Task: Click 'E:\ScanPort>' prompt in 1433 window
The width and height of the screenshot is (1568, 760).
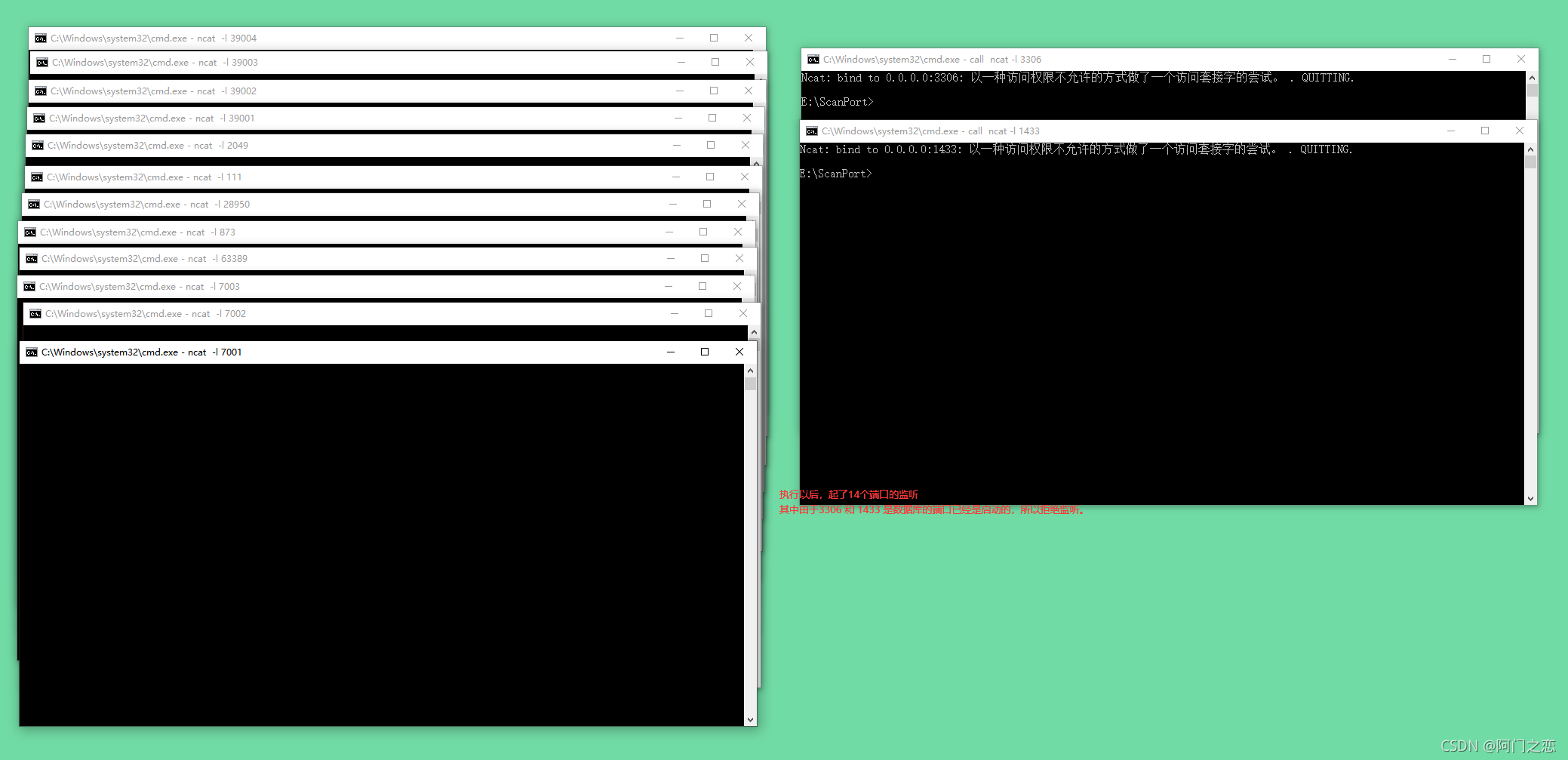Action: click(x=835, y=174)
